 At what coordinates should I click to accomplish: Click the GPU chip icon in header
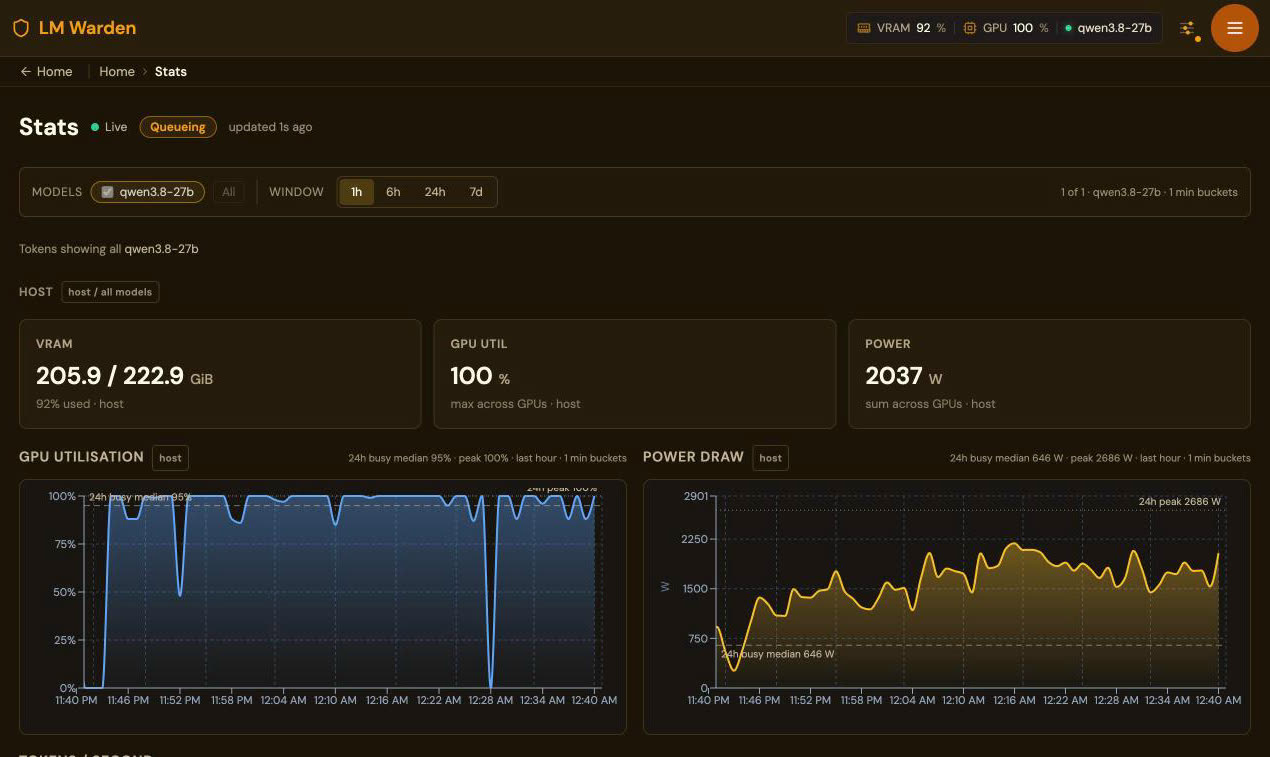pyautogui.click(x=970, y=28)
